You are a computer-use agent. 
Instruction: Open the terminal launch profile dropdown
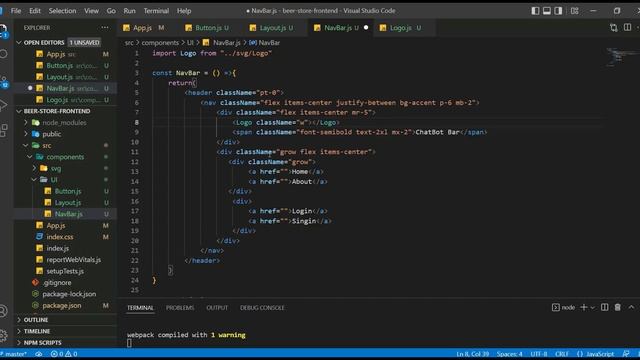click(593, 307)
